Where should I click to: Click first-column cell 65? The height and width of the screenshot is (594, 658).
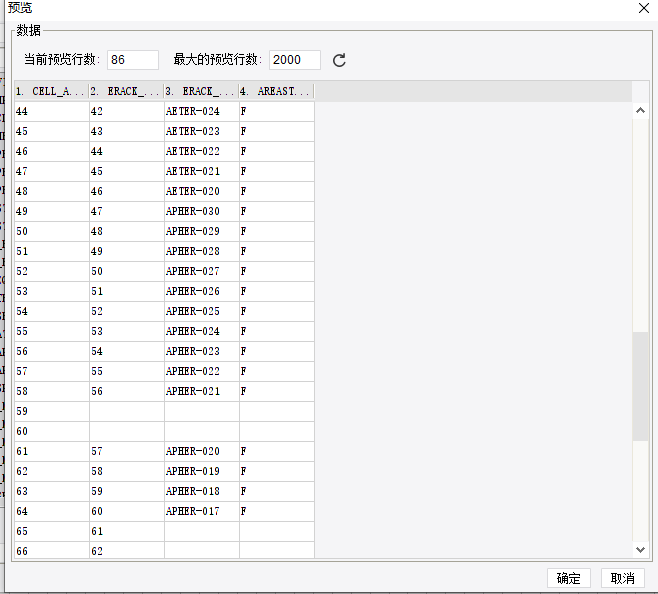coord(52,531)
